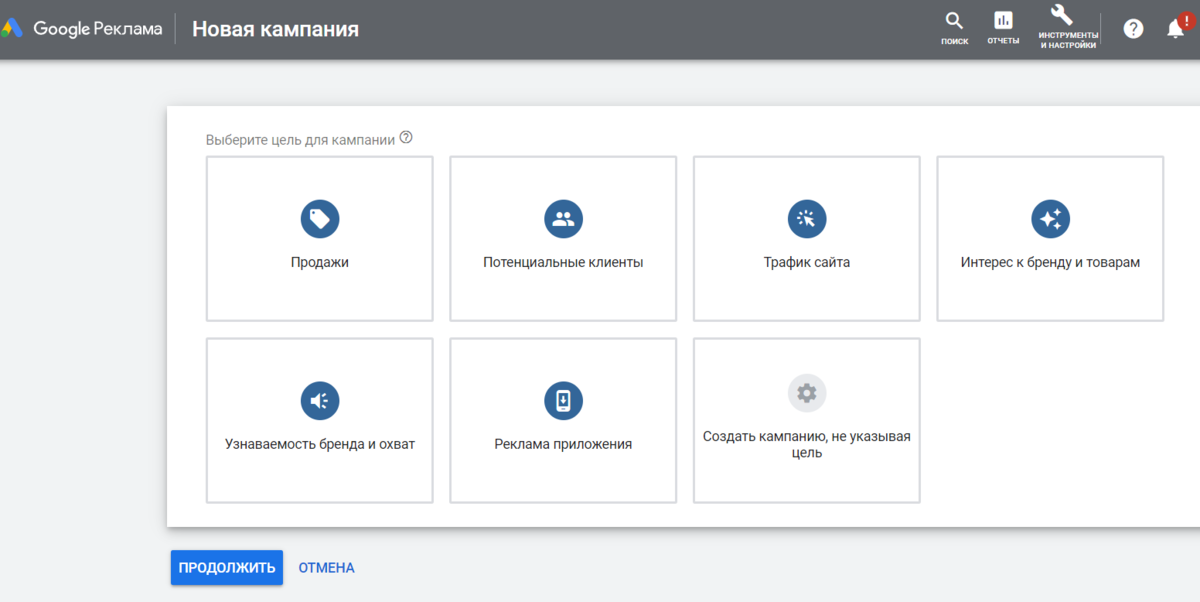
Task: Click «Выберите цель для кампании» heading text
Action: coord(300,140)
